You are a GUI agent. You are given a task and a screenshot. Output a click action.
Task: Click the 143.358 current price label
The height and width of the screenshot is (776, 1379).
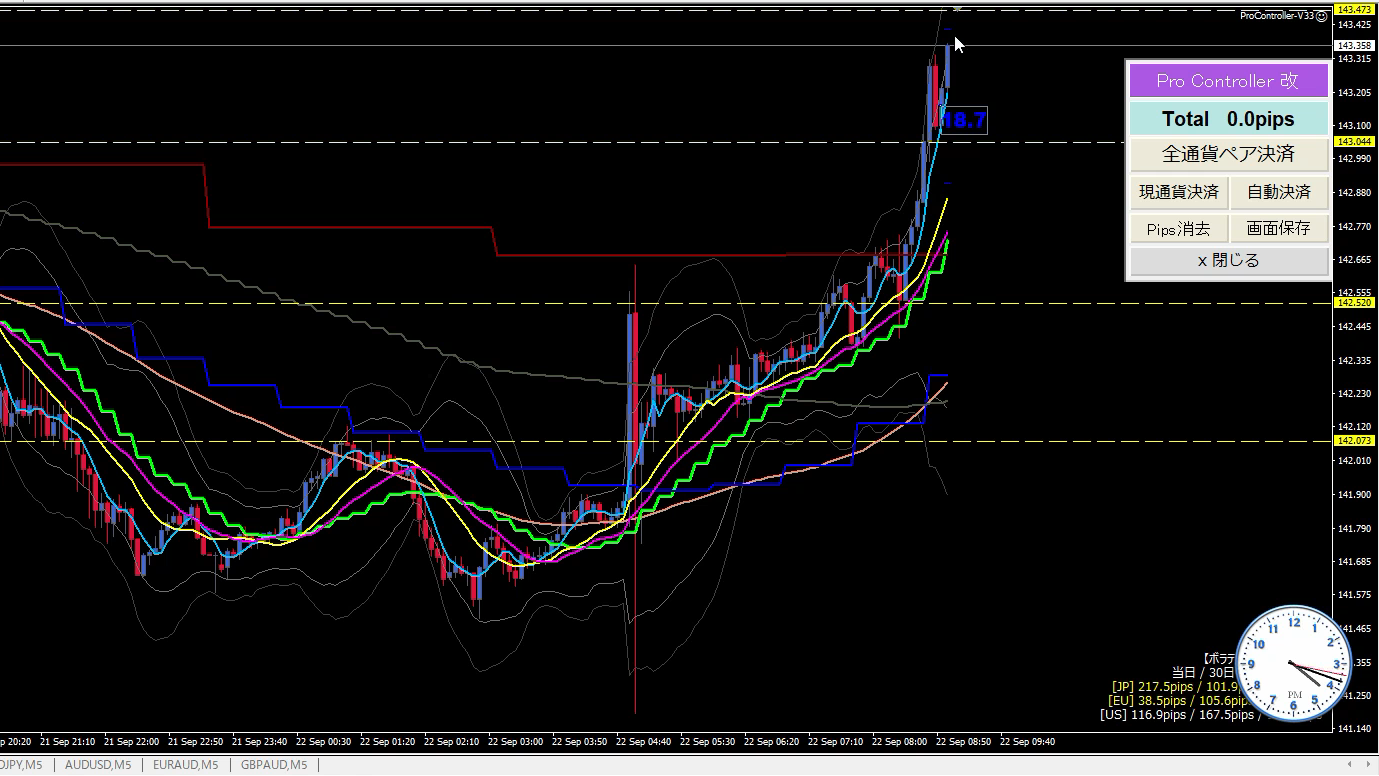(x=1354, y=46)
